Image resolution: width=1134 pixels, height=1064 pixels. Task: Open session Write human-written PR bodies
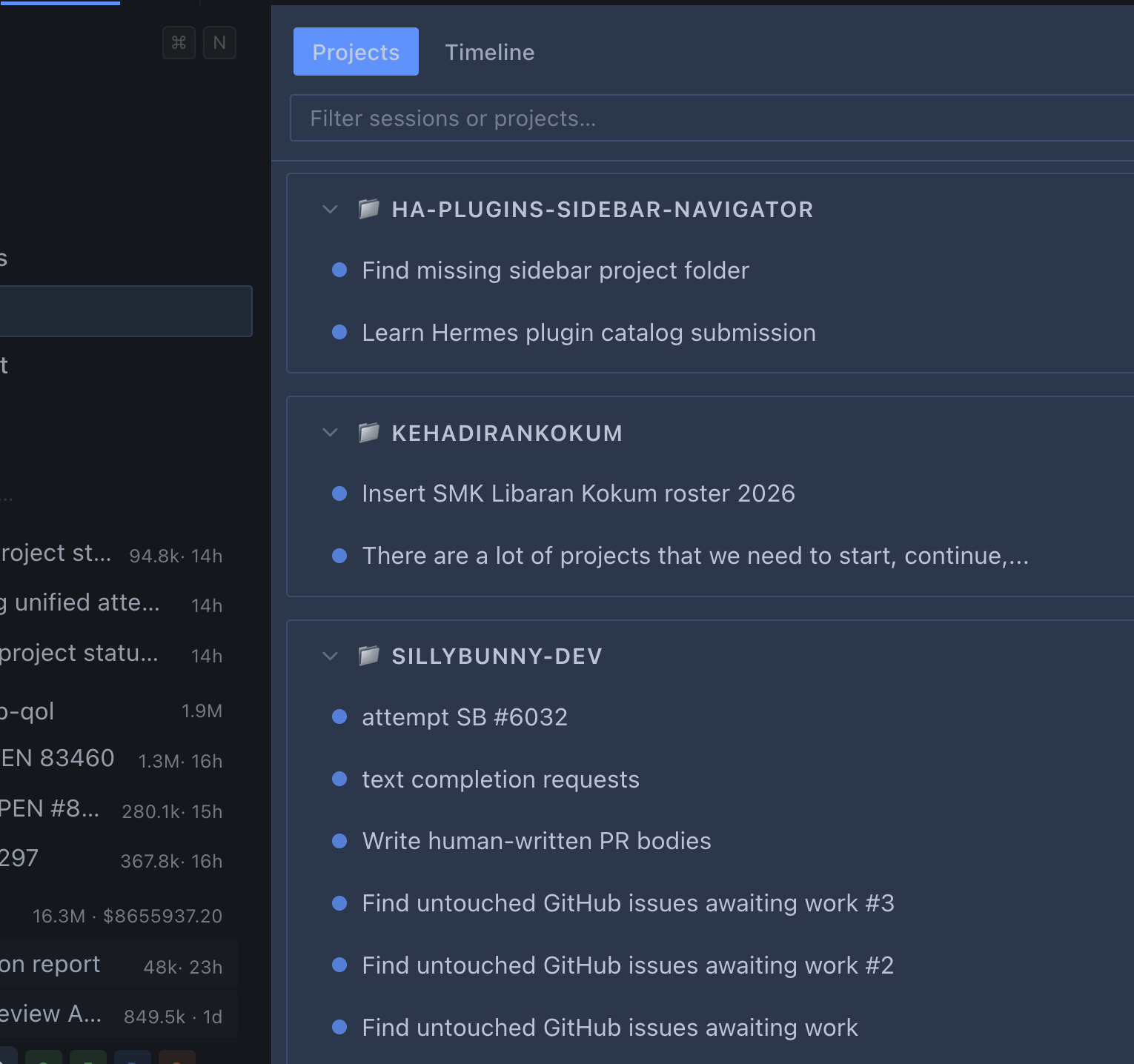coord(537,841)
